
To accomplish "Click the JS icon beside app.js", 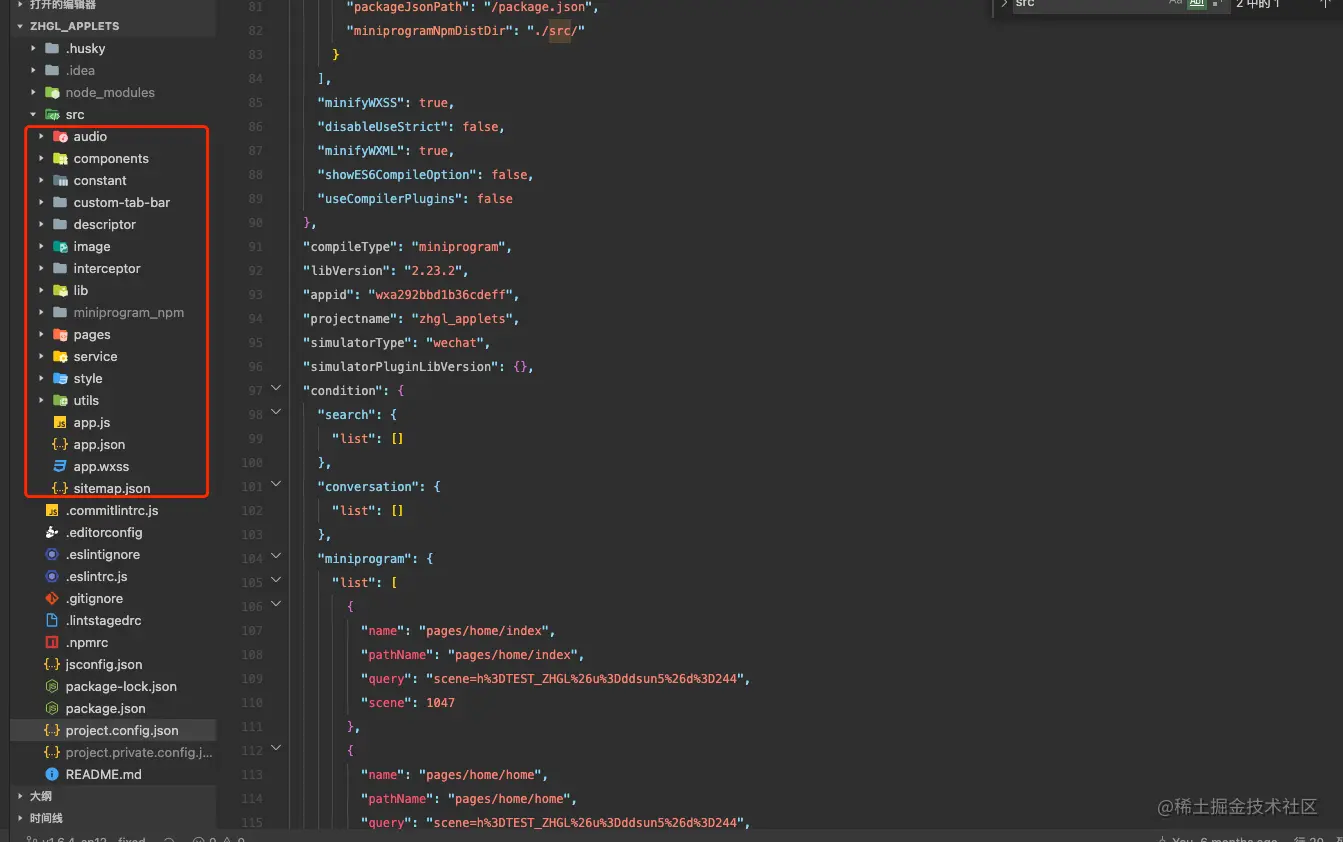I will click(60, 423).
